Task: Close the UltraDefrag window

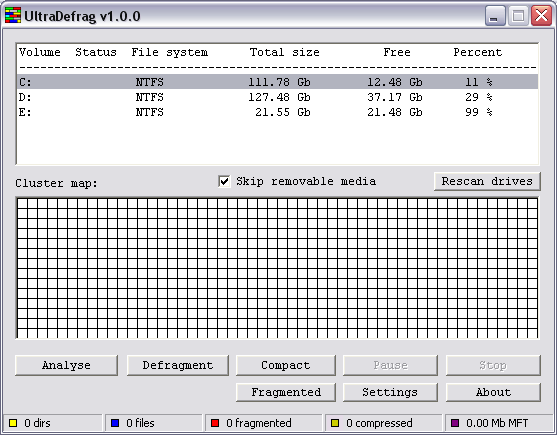Action: pos(541,16)
